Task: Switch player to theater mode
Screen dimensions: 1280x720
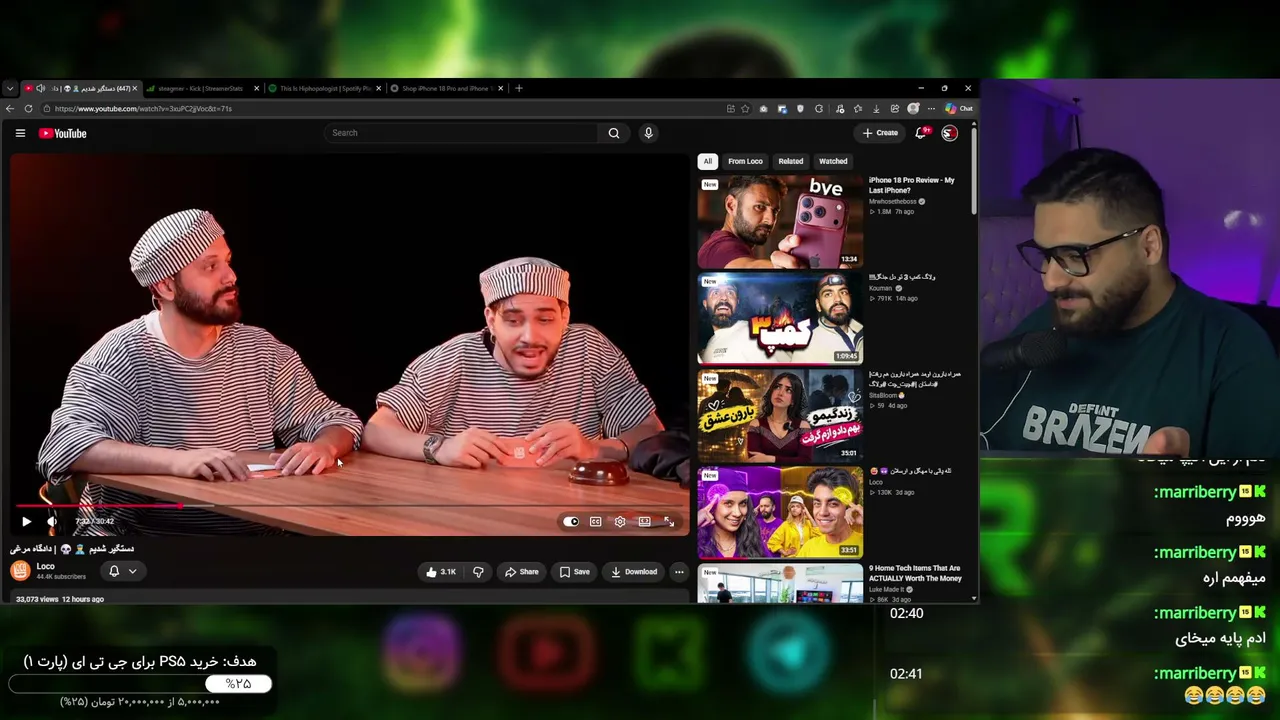Action: click(x=645, y=521)
